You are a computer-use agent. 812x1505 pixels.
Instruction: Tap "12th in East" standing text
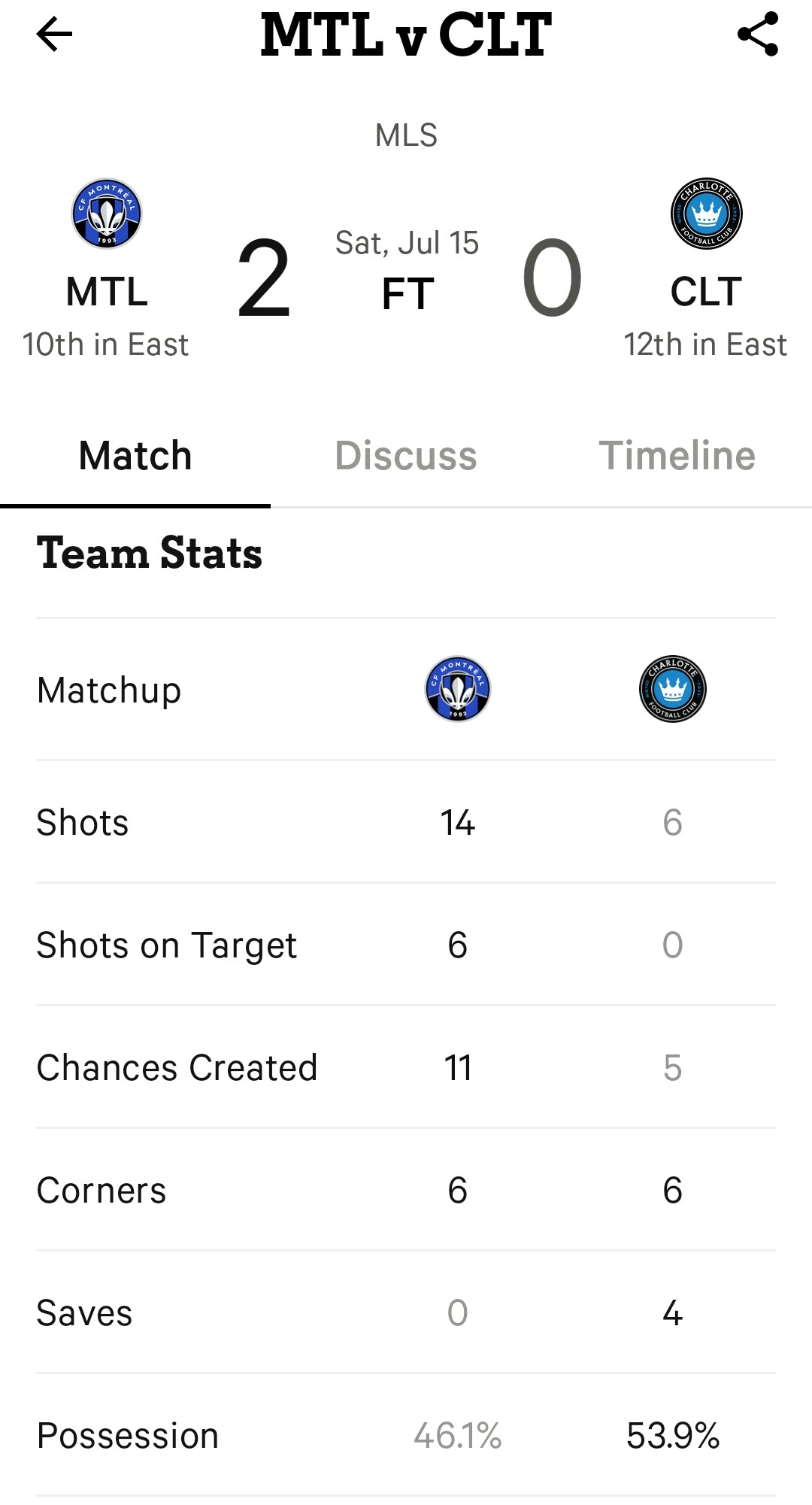tap(705, 344)
